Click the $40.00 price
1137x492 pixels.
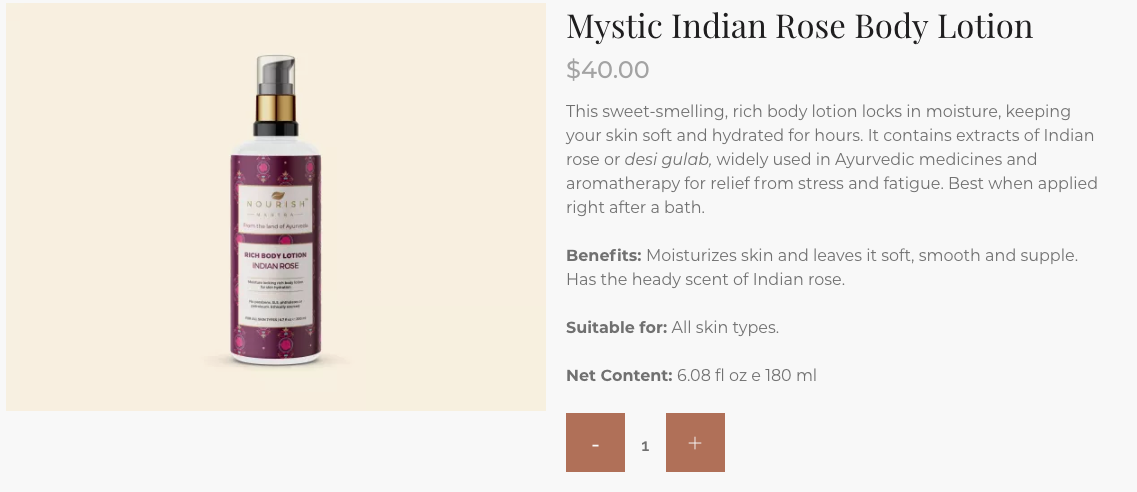(x=607, y=70)
